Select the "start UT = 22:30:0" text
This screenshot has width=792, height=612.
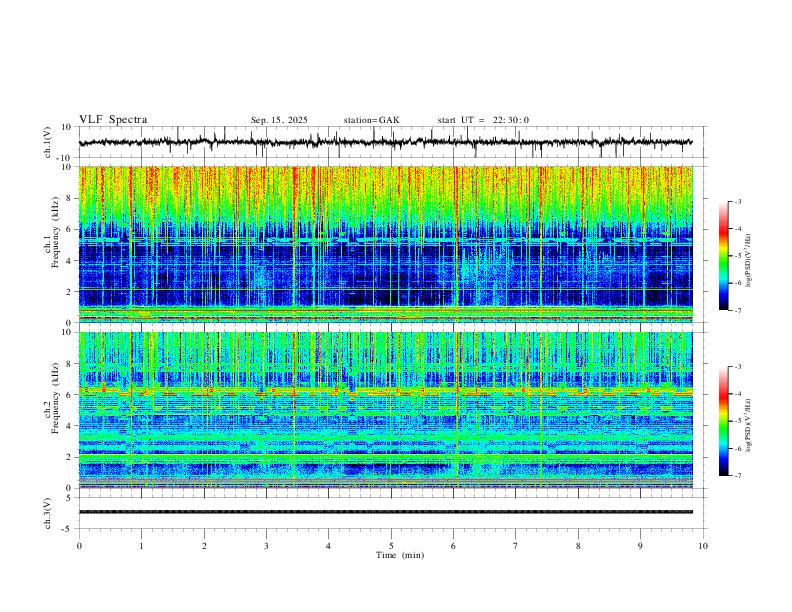click(483, 120)
